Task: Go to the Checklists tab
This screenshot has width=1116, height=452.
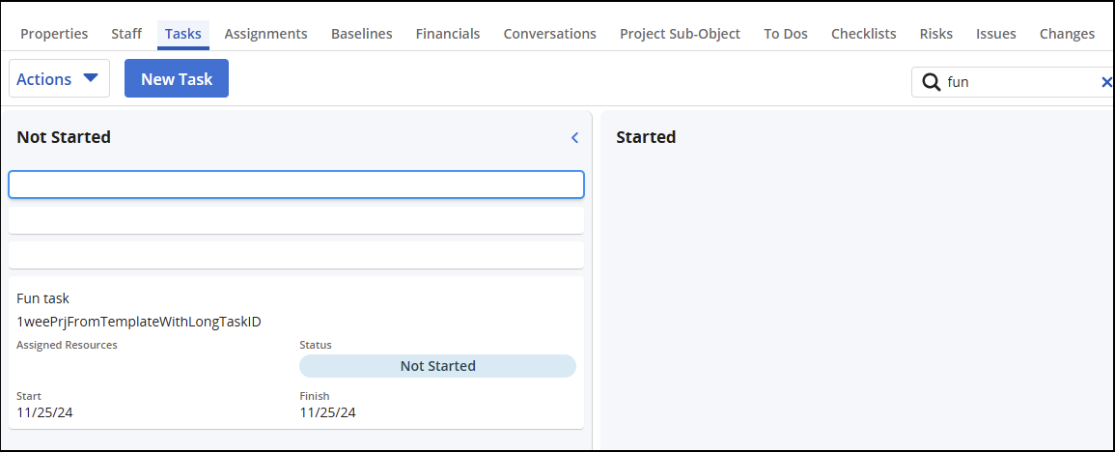Action: 864,34
